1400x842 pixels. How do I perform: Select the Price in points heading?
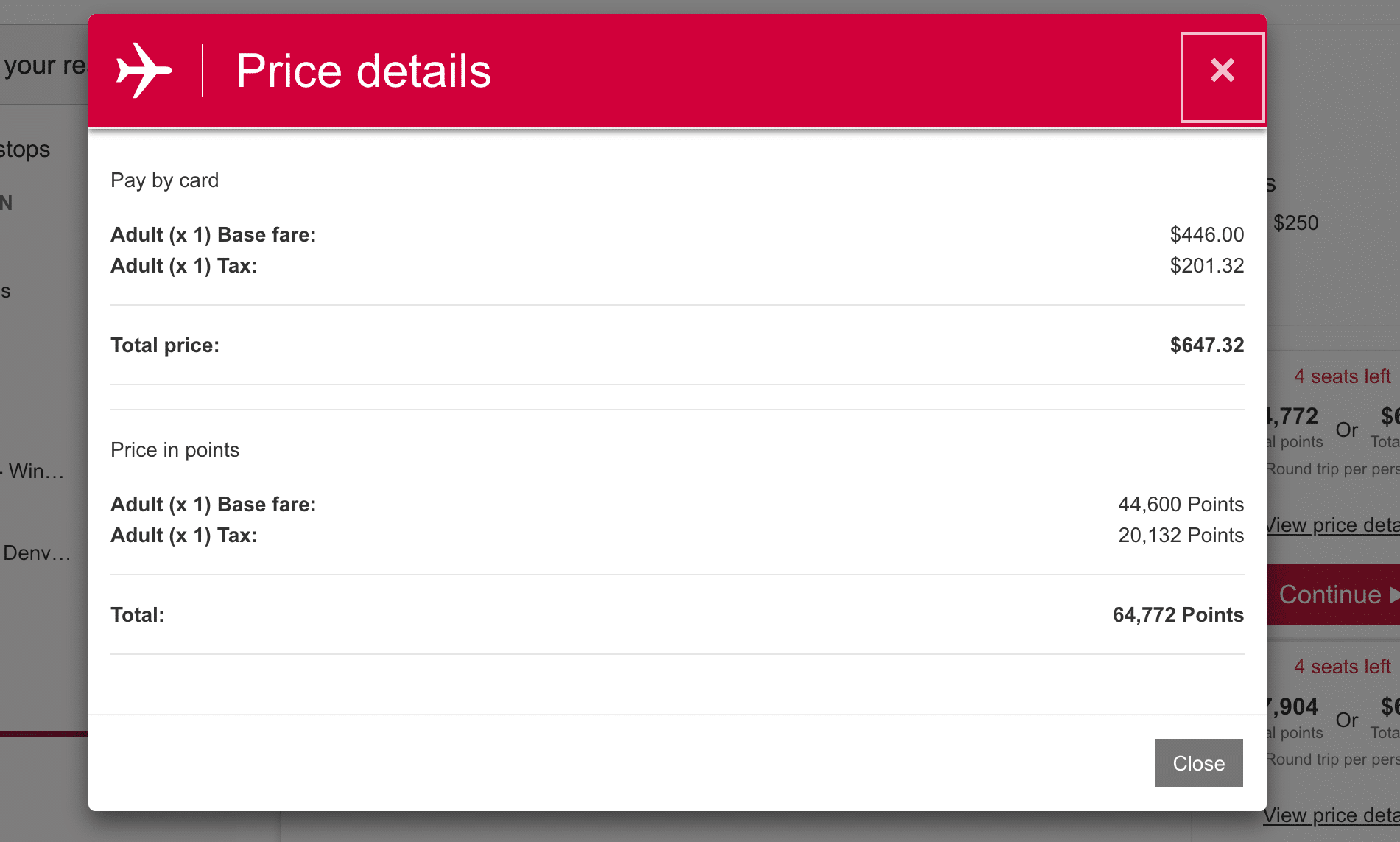[175, 450]
